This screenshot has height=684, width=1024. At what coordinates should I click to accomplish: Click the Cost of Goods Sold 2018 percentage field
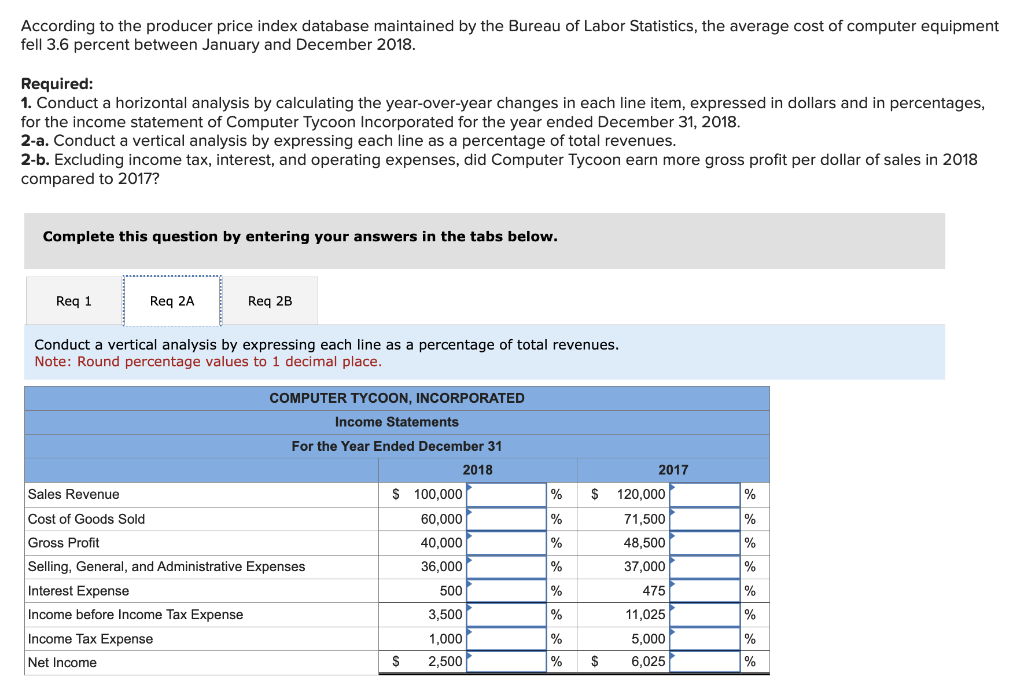click(x=508, y=518)
